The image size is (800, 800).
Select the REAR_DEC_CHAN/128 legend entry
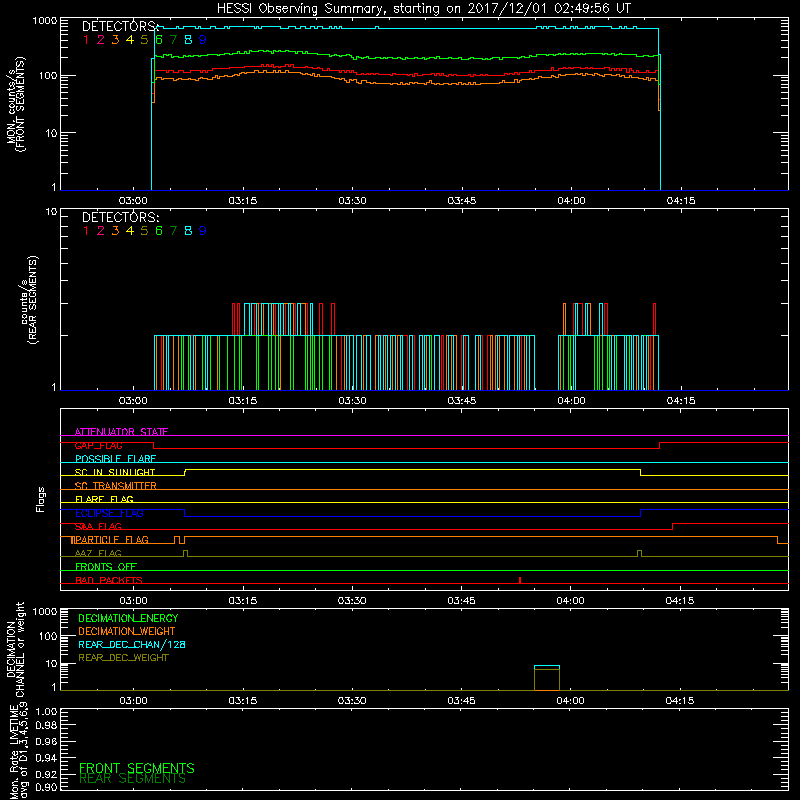click(x=132, y=644)
